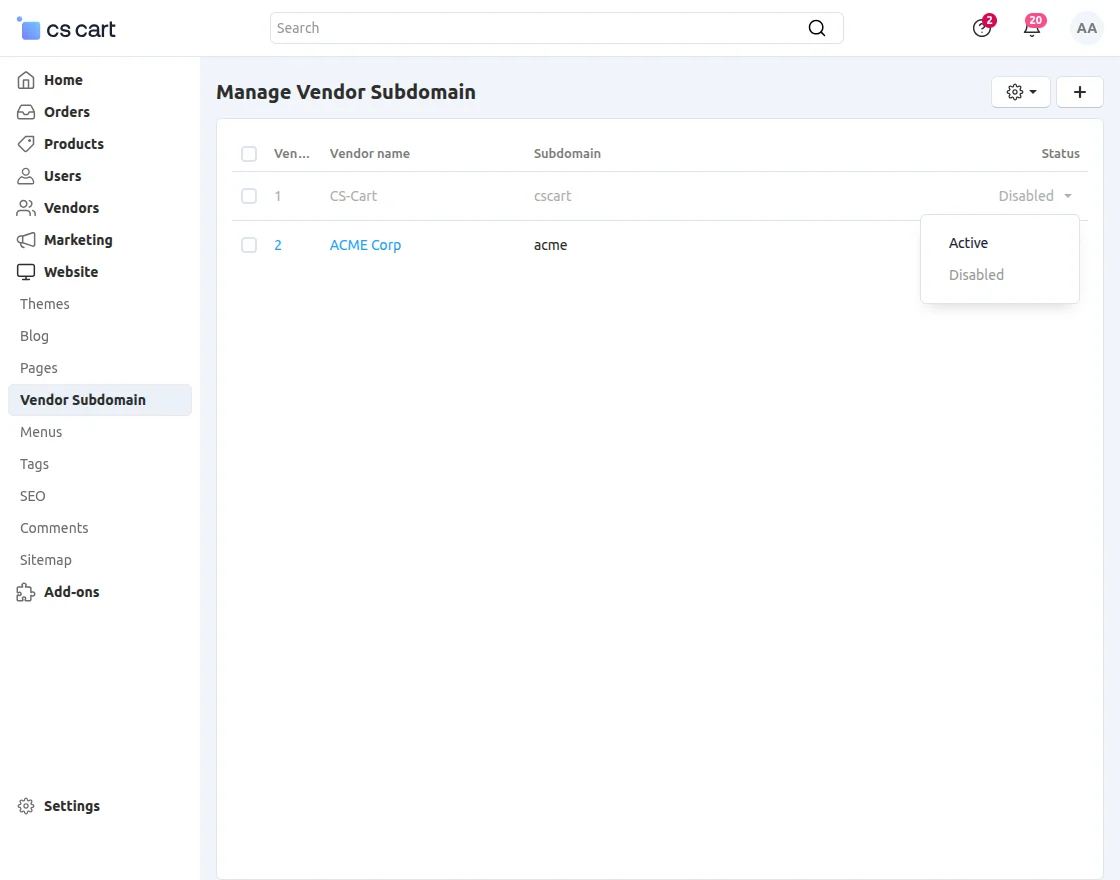Check the select-all checkbox in table header
Image resolution: width=1120 pixels, height=880 pixels.
[249, 154]
